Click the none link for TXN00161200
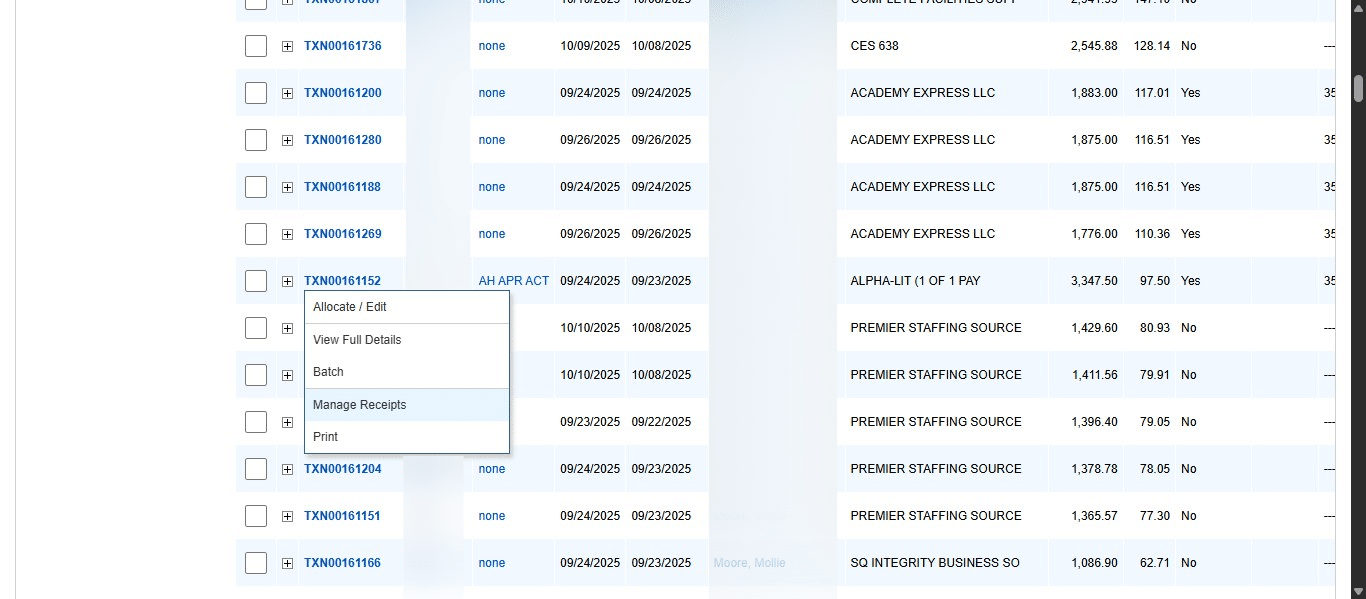 [x=491, y=92]
